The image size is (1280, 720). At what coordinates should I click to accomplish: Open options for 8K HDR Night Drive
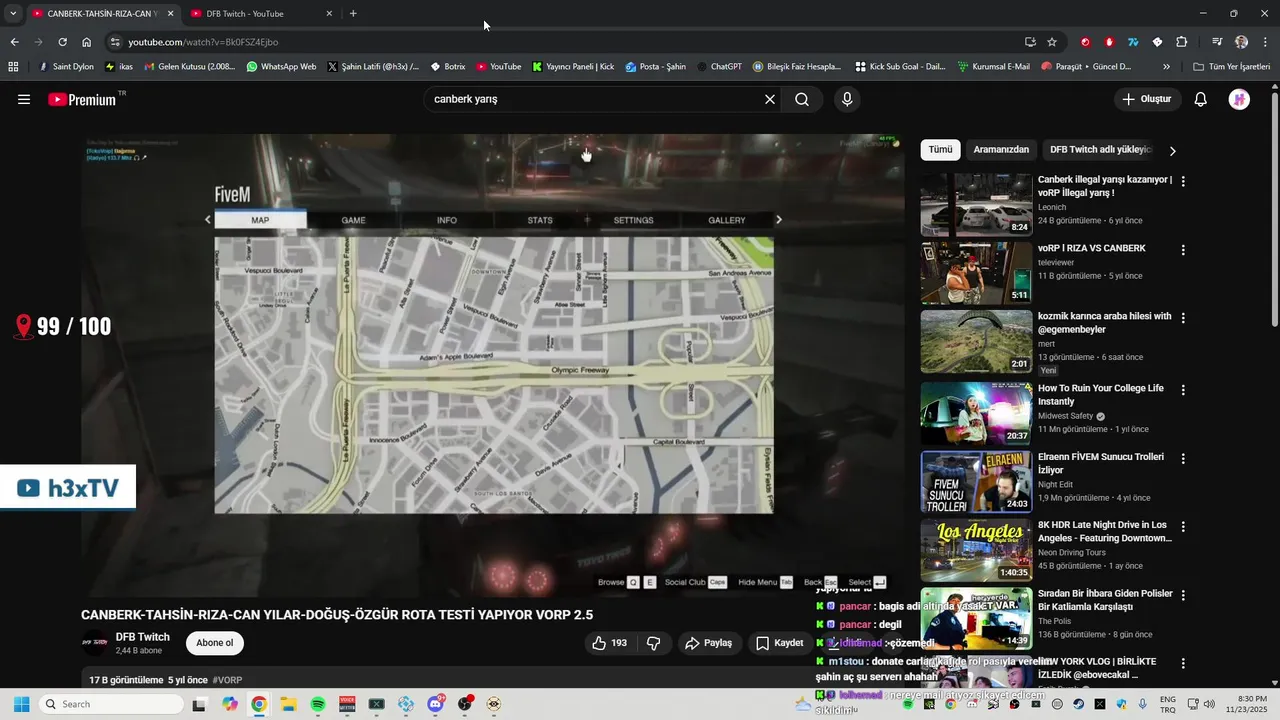[1183, 527]
